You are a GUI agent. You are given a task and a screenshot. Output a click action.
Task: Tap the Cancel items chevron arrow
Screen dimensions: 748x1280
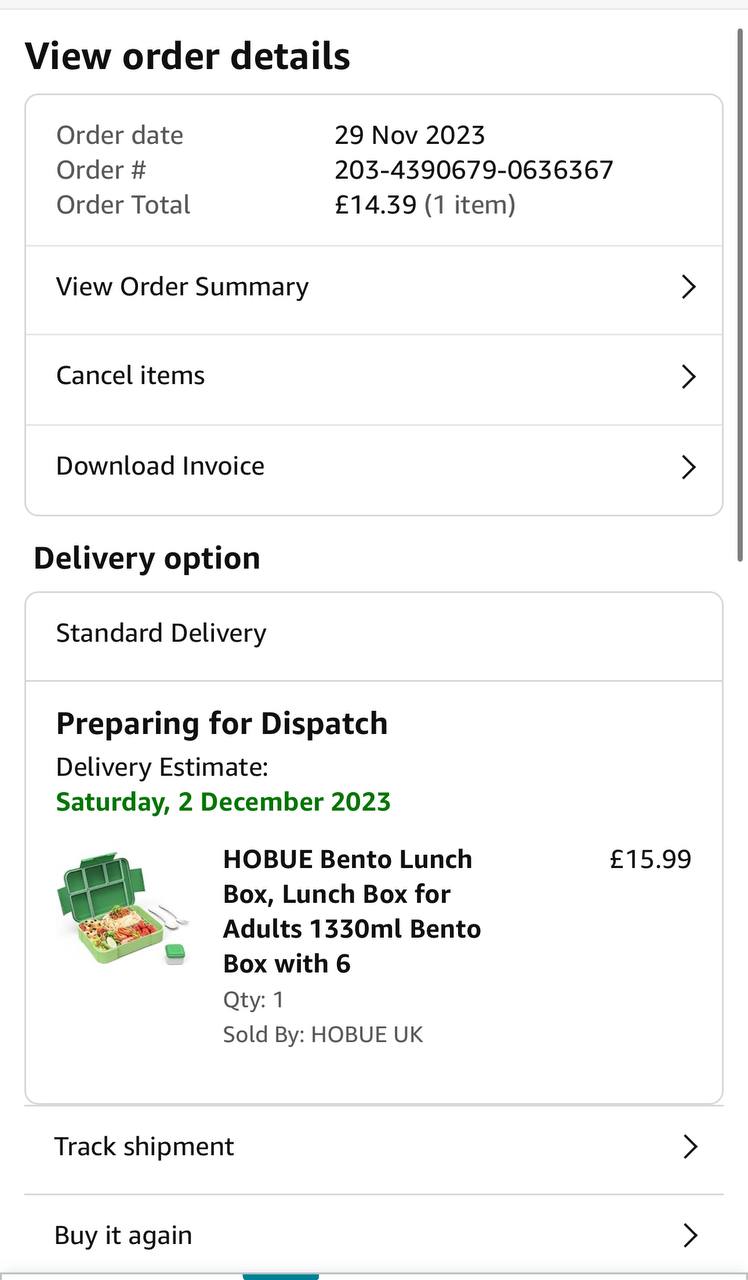(688, 376)
